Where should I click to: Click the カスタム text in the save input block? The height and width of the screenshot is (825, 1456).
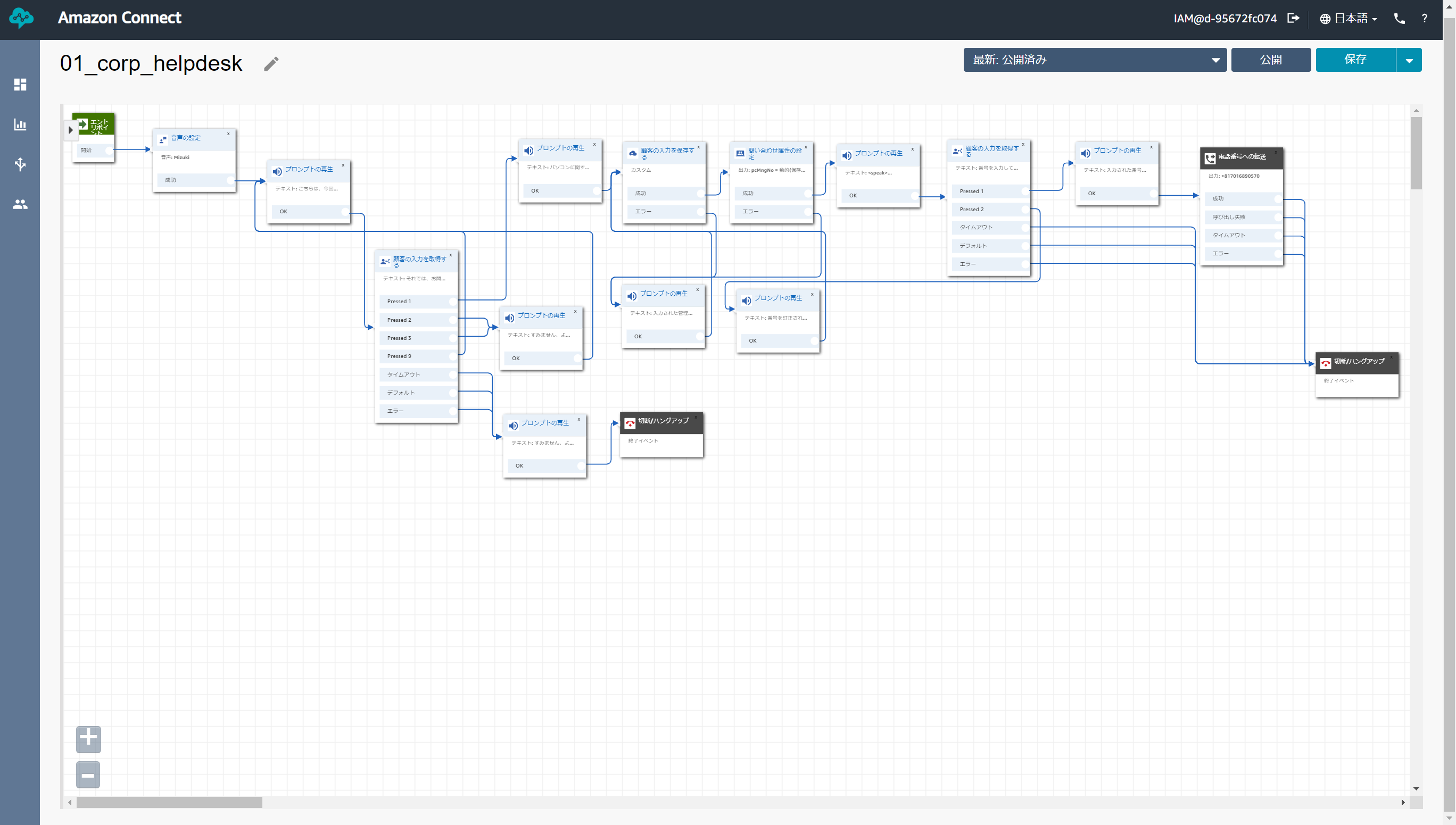click(640, 170)
